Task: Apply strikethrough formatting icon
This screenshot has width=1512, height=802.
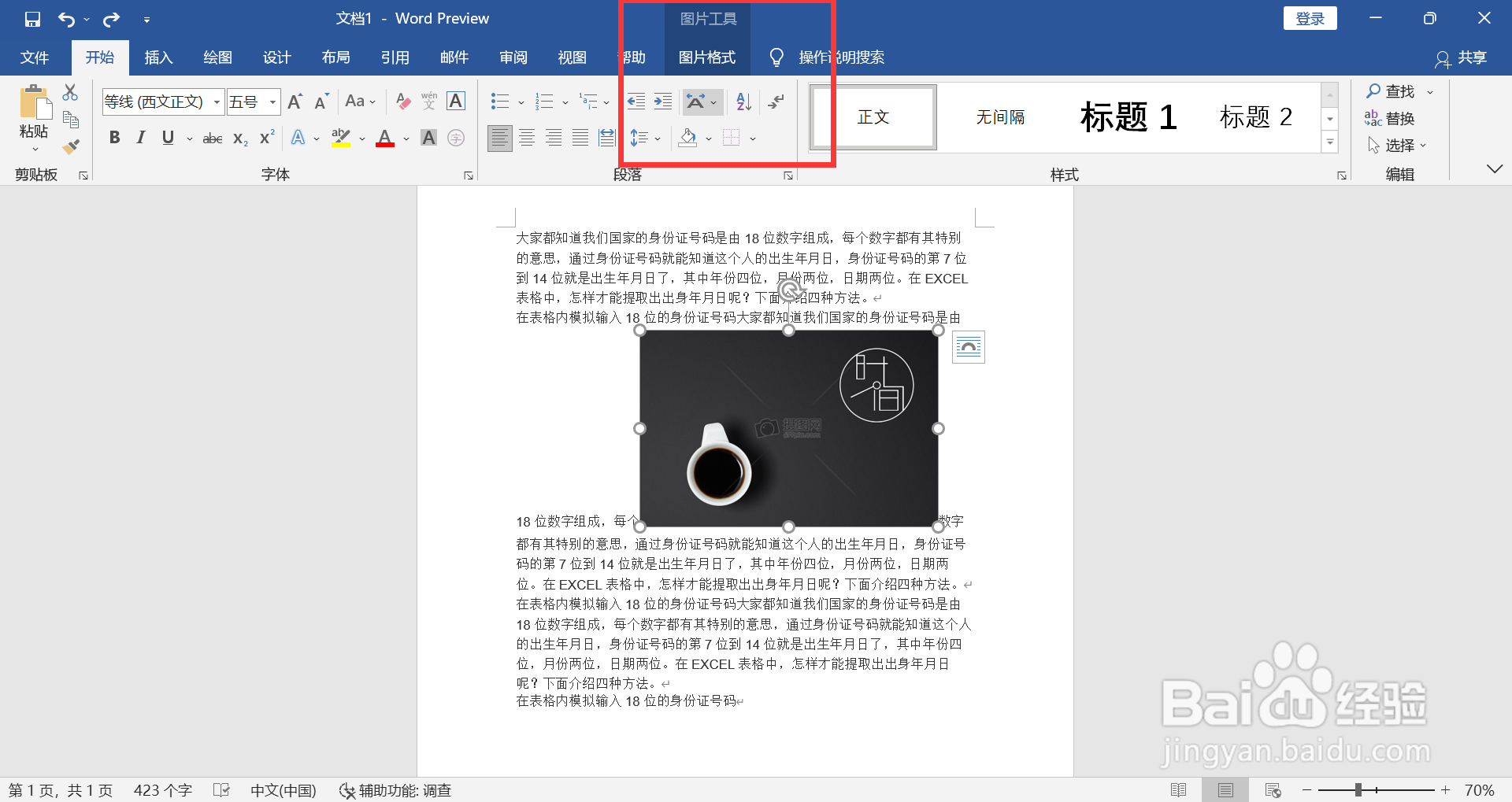Action: 211,138
